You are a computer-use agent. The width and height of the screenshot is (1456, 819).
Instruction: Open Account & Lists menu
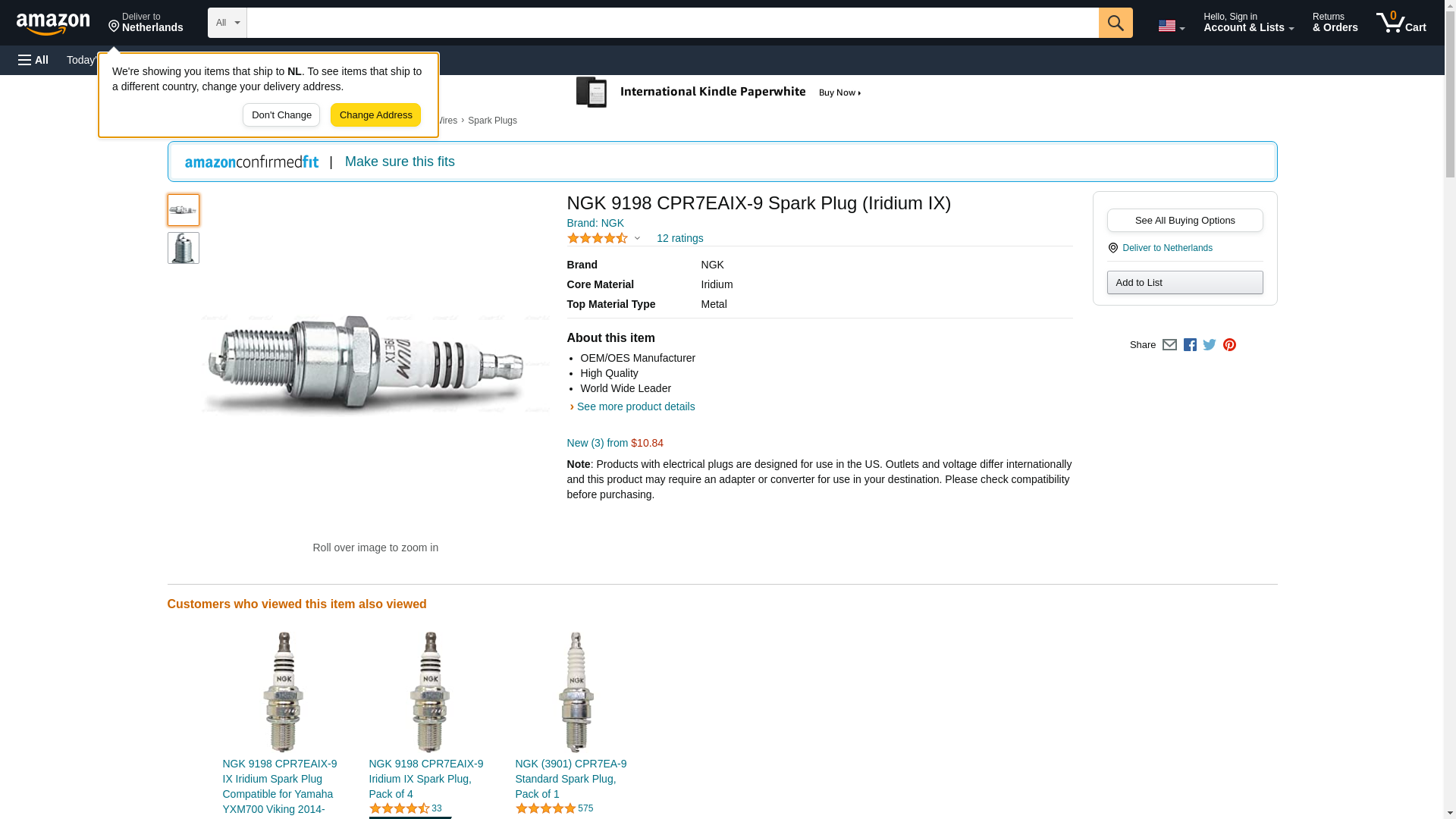1248,23
